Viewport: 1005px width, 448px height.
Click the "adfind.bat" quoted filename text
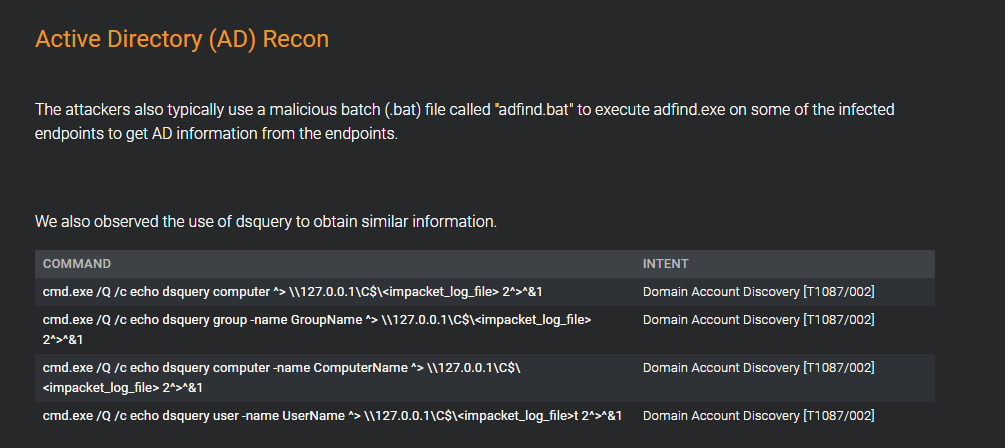pos(534,110)
